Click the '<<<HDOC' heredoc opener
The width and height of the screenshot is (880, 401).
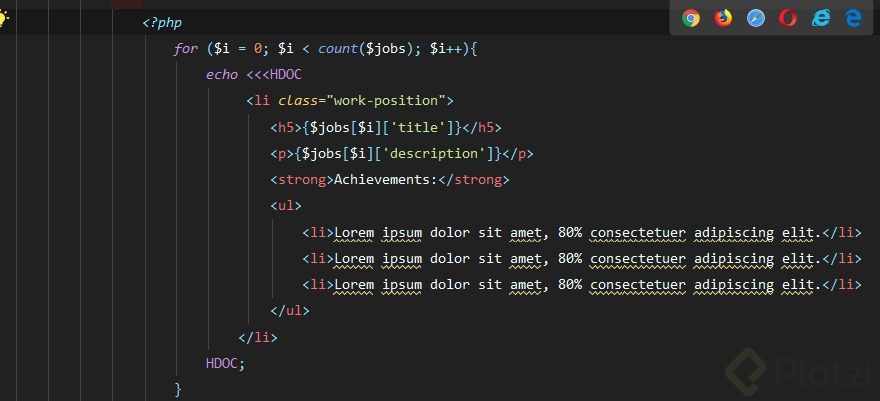pyautogui.click(x=274, y=75)
